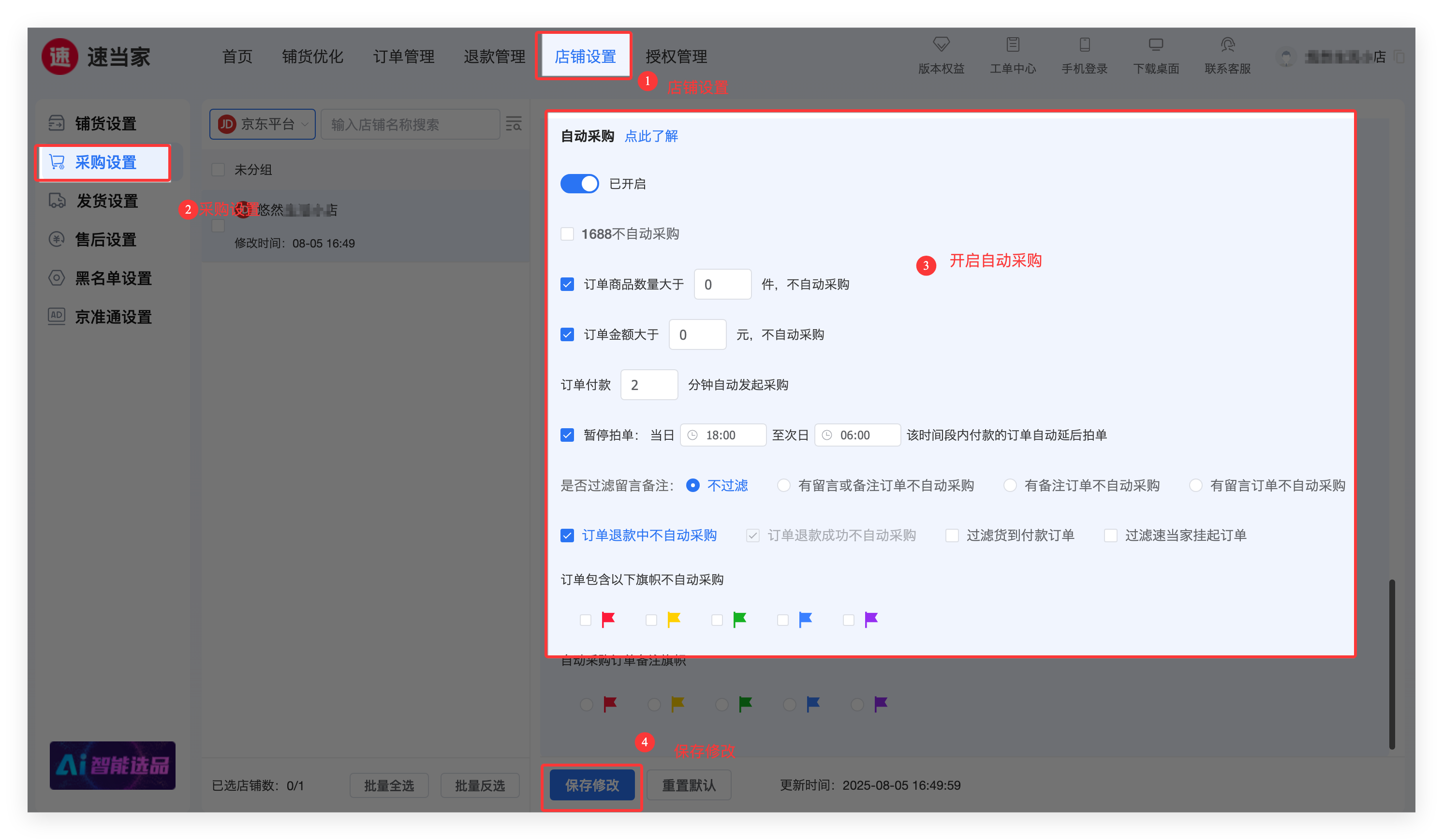
Task: Expand the 京东平台 platform dropdown
Action: coord(262,124)
